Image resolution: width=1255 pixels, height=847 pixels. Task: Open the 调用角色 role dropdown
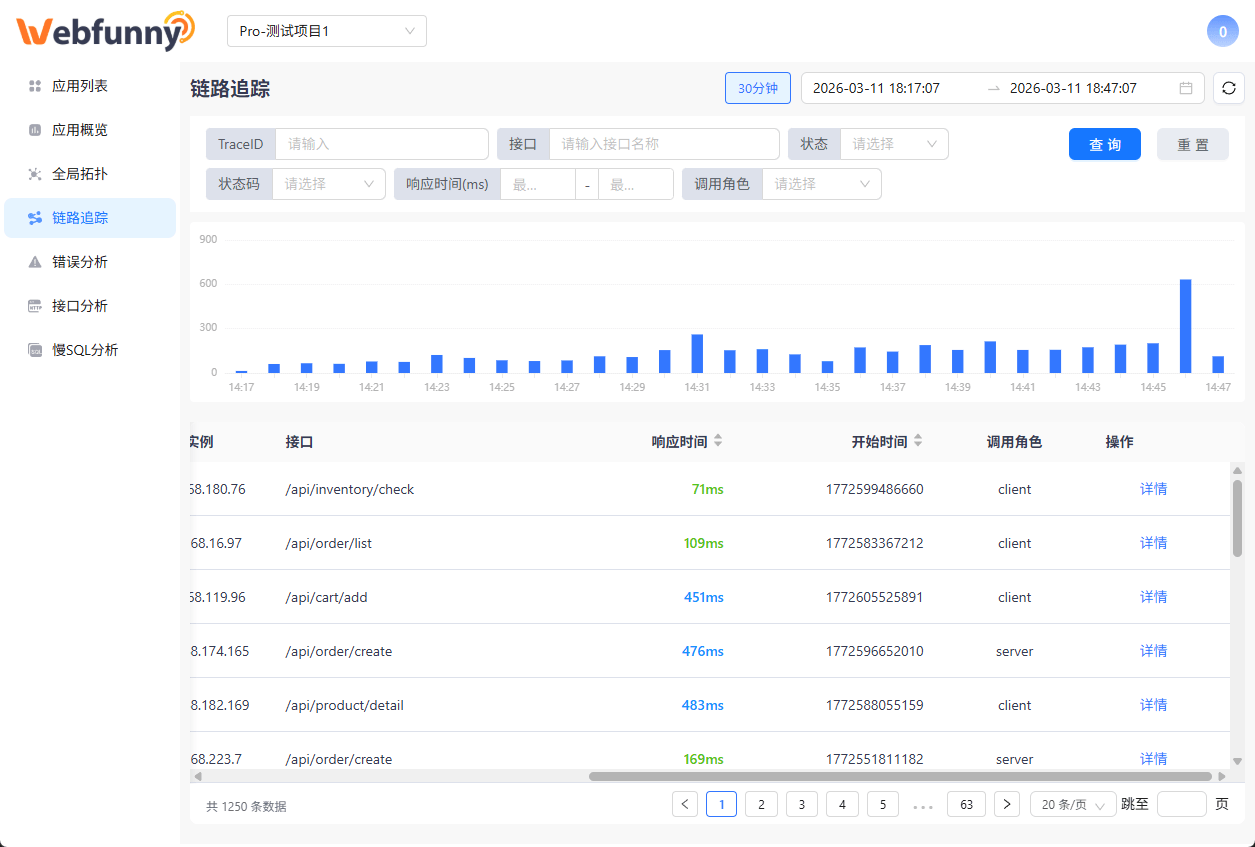pyautogui.click(x=822, y=183)
